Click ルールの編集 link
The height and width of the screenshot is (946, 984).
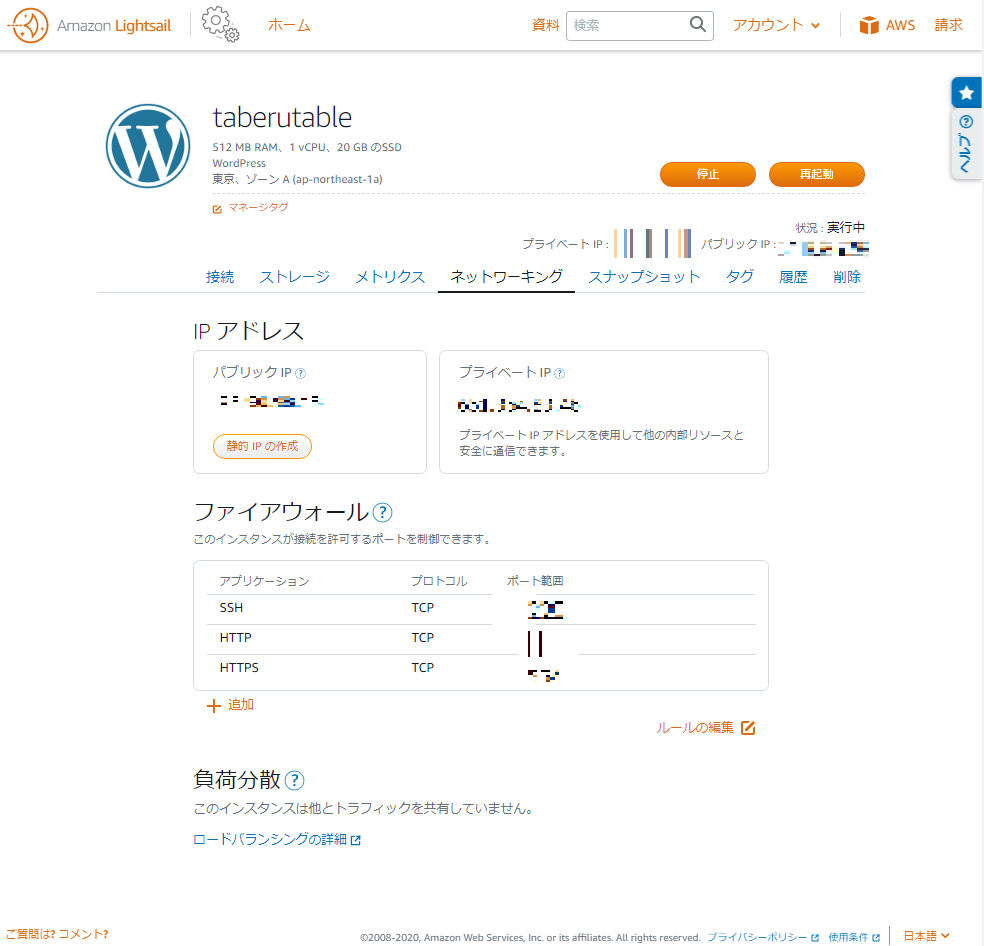point(695,728)
